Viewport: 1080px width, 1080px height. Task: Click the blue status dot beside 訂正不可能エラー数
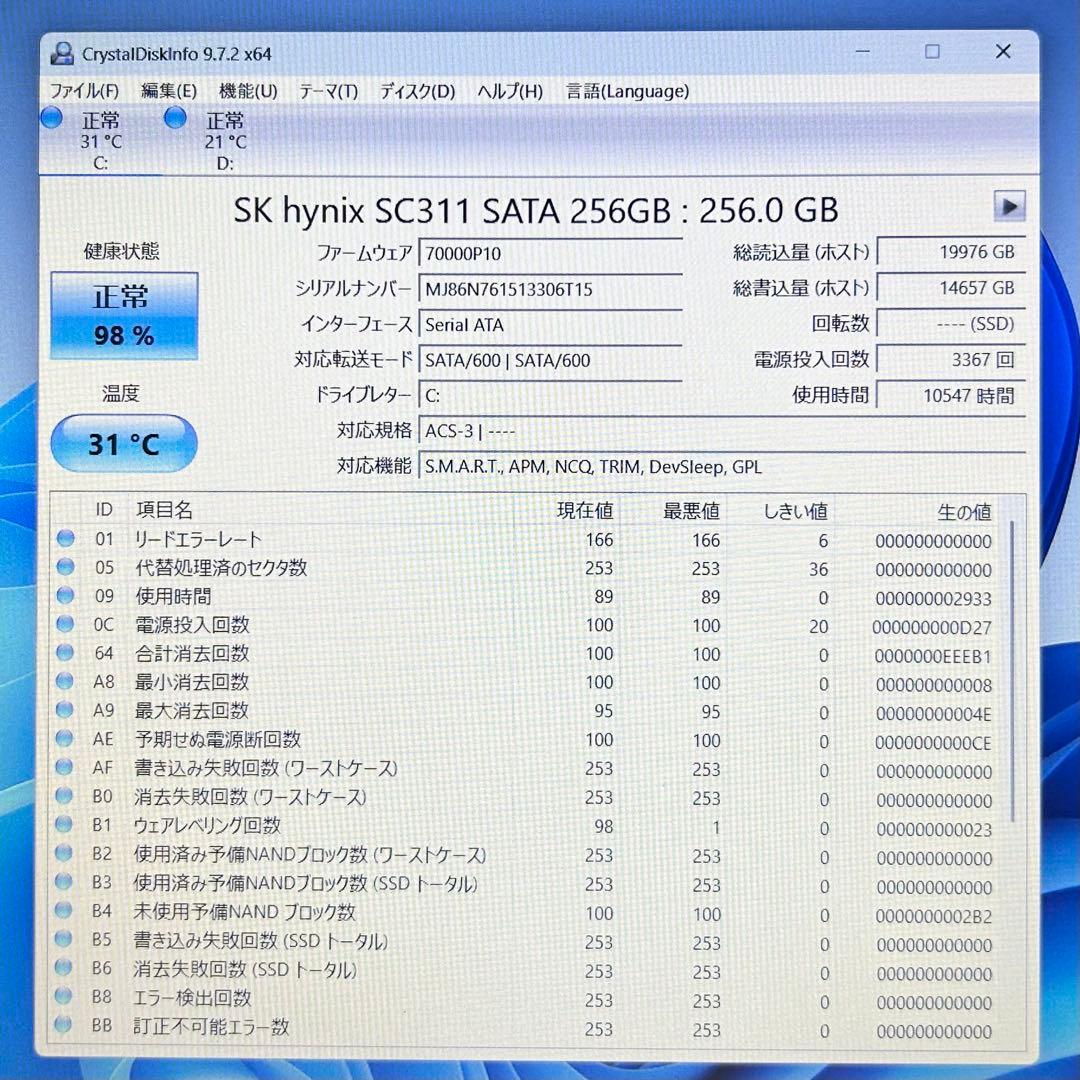coord(65,1026)
